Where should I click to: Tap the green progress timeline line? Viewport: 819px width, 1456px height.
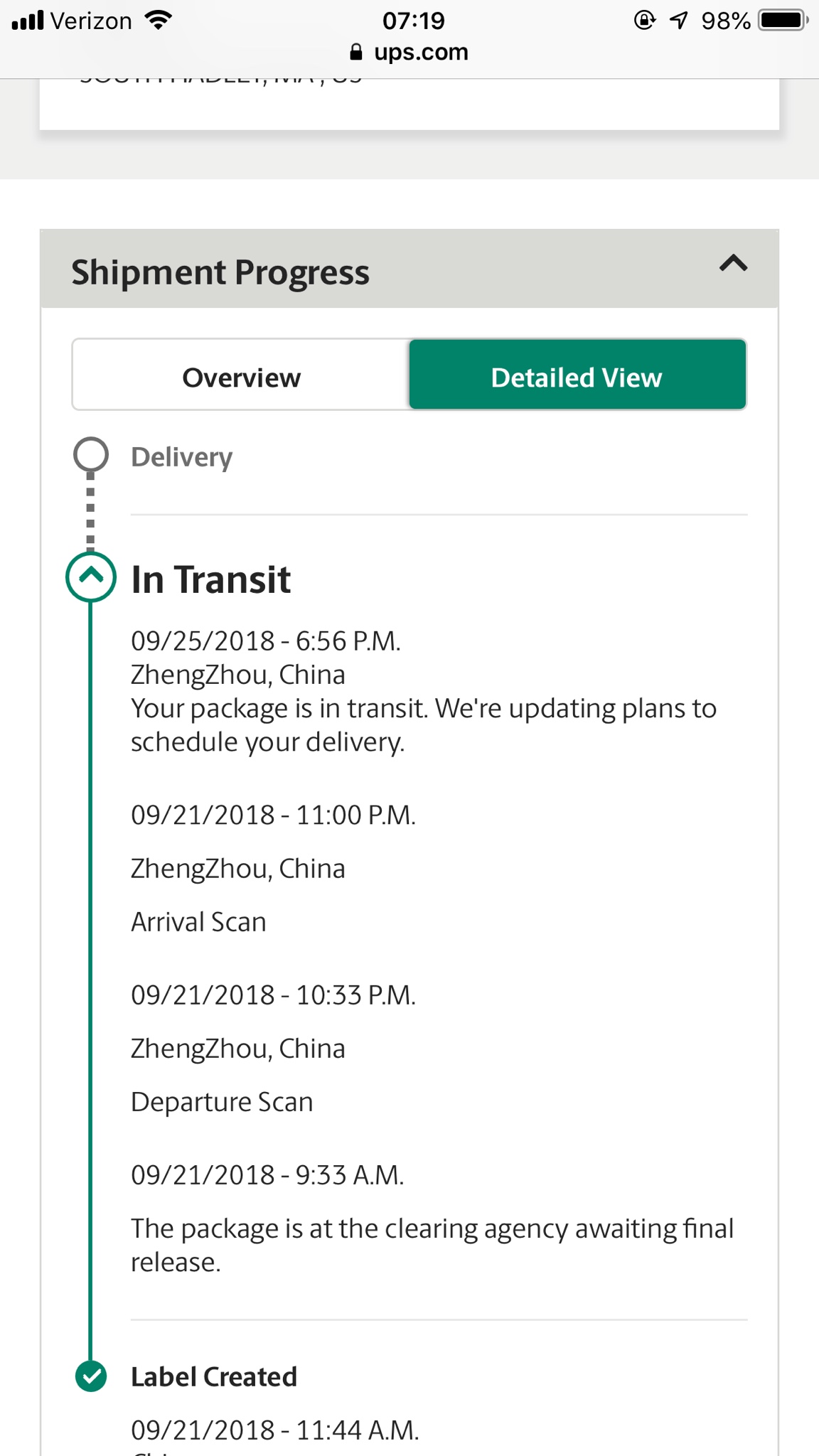(90, 981)
